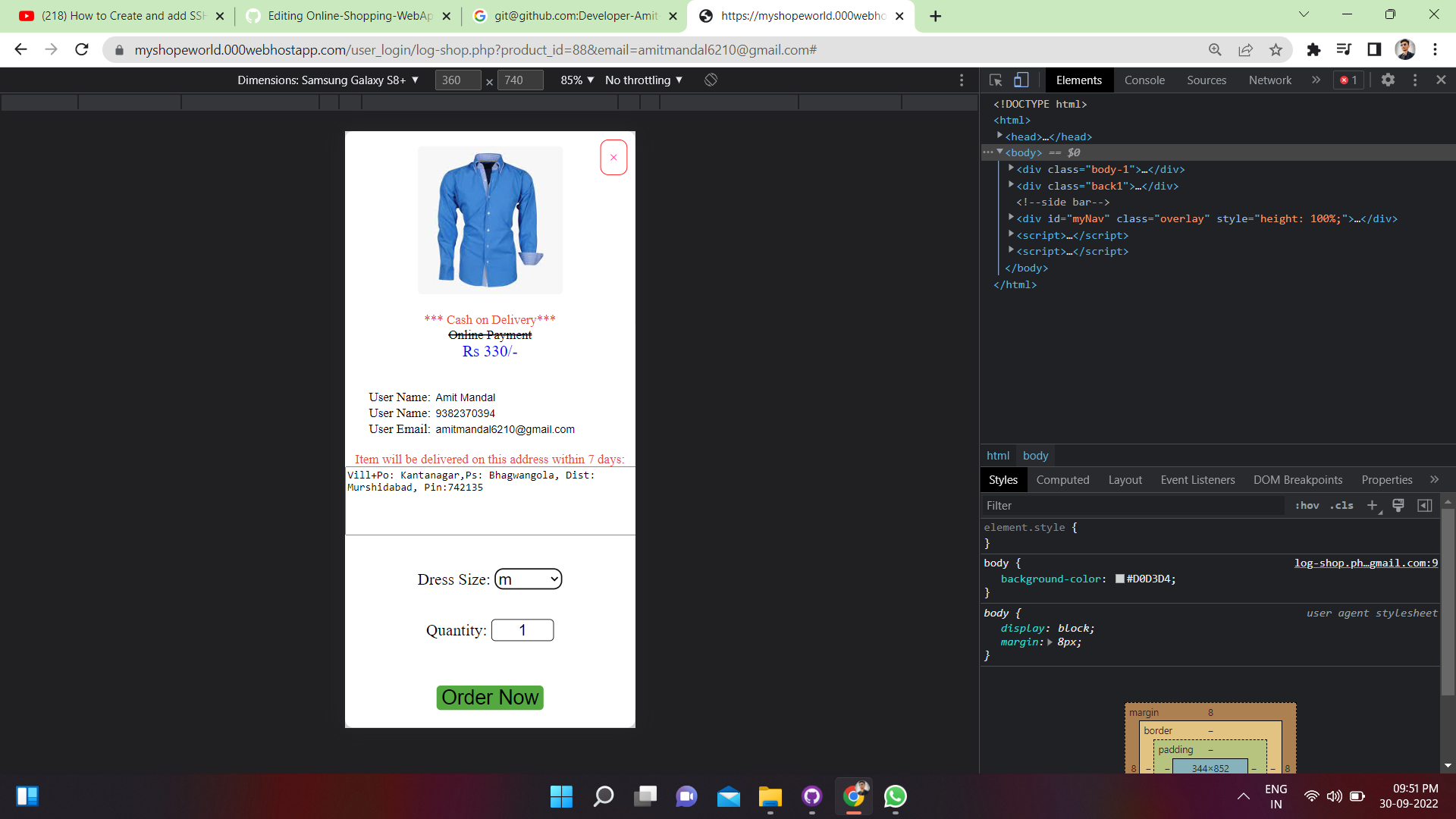Image resolution: width=1456 pixels, height=819 pixels.
Task: Launch WhatsApp from the taskbar
Action: pos(896,796)
